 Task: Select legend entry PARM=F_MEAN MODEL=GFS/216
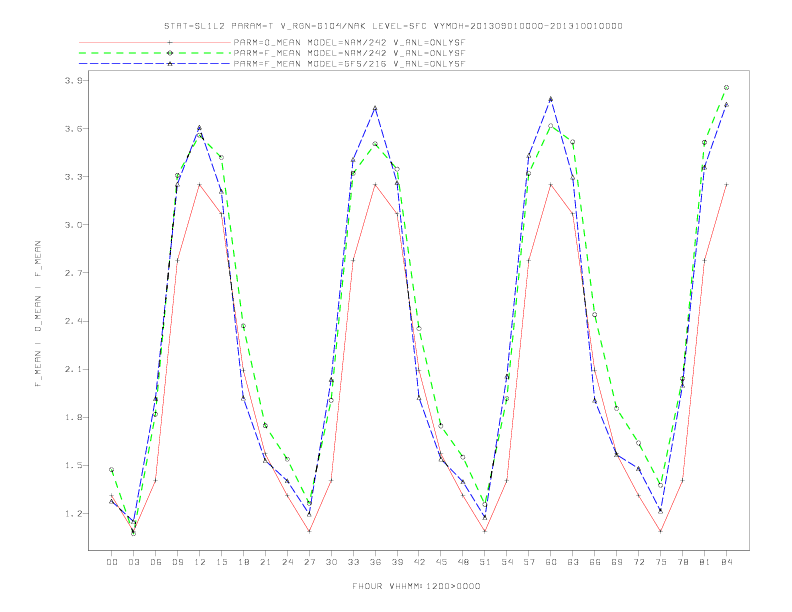pos(349,64)
